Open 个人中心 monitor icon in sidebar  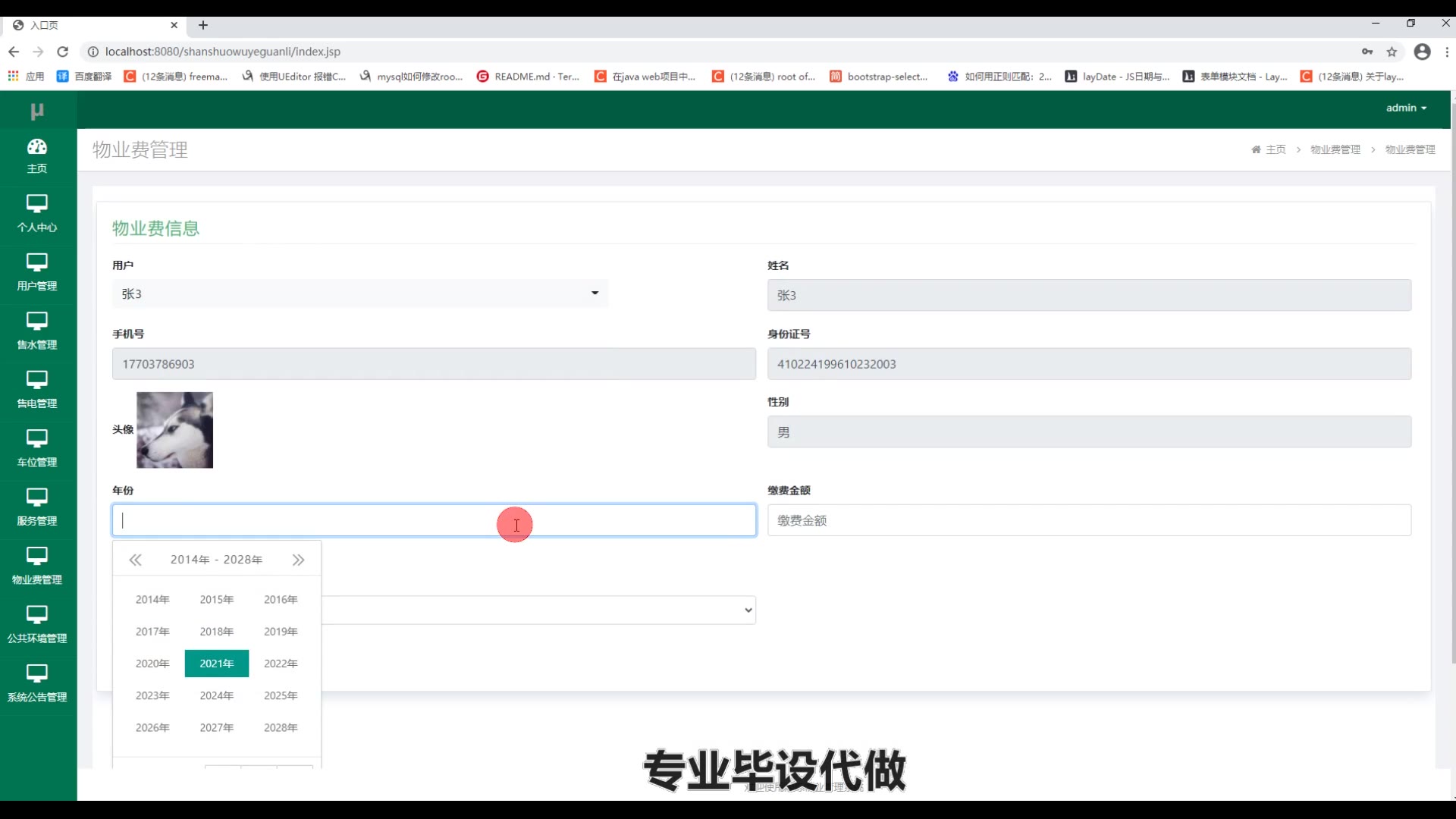click(x=37, y=203)
